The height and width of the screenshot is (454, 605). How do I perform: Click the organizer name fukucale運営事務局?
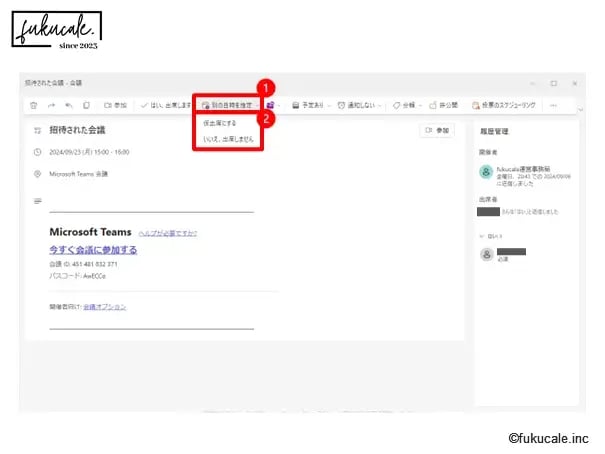pos(523,169)
